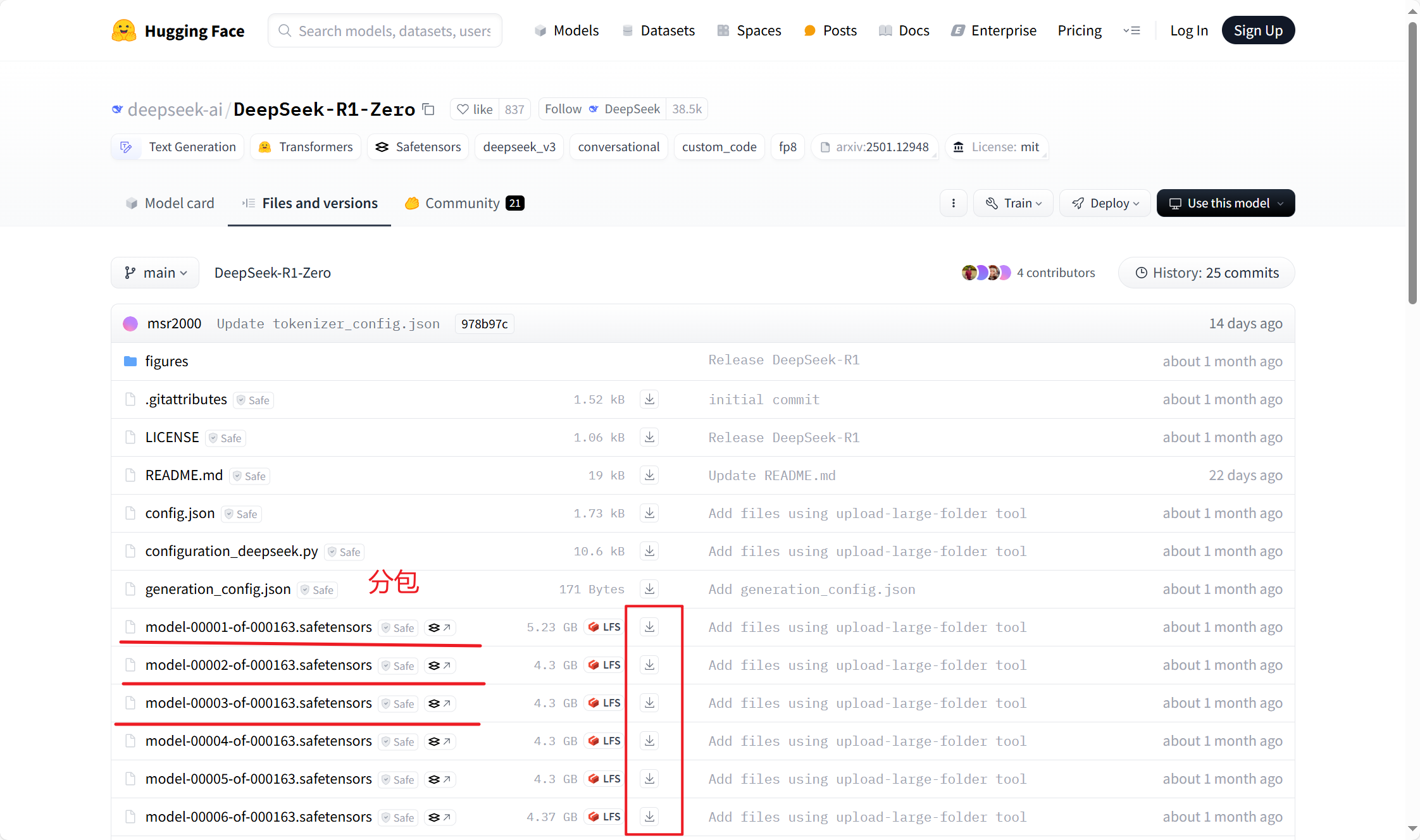The image size is (1420, 840).
Task: Download the README.md file
Action: (x=649, y=475)
